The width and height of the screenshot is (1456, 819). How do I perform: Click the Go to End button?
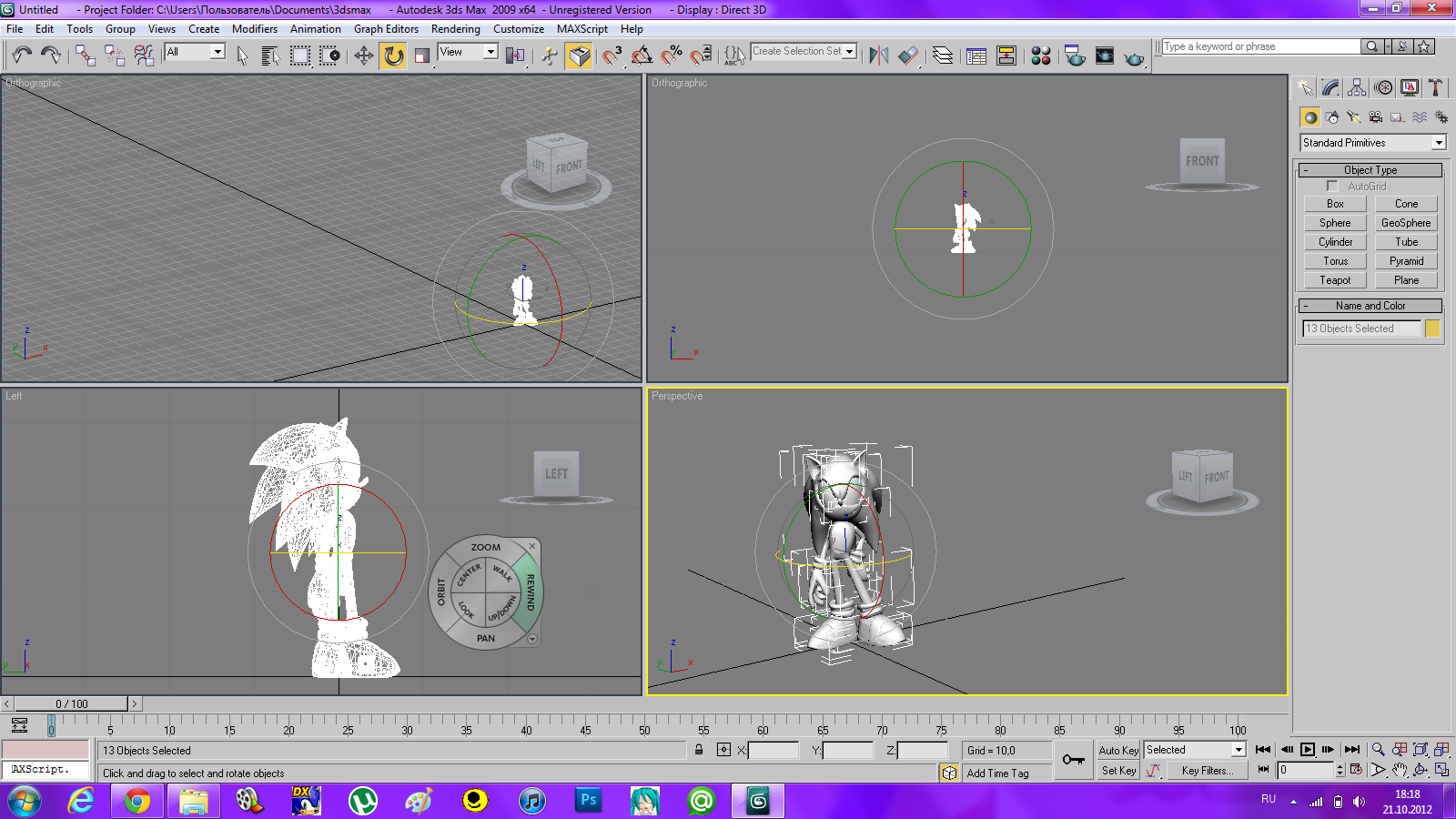point(1352,750)
